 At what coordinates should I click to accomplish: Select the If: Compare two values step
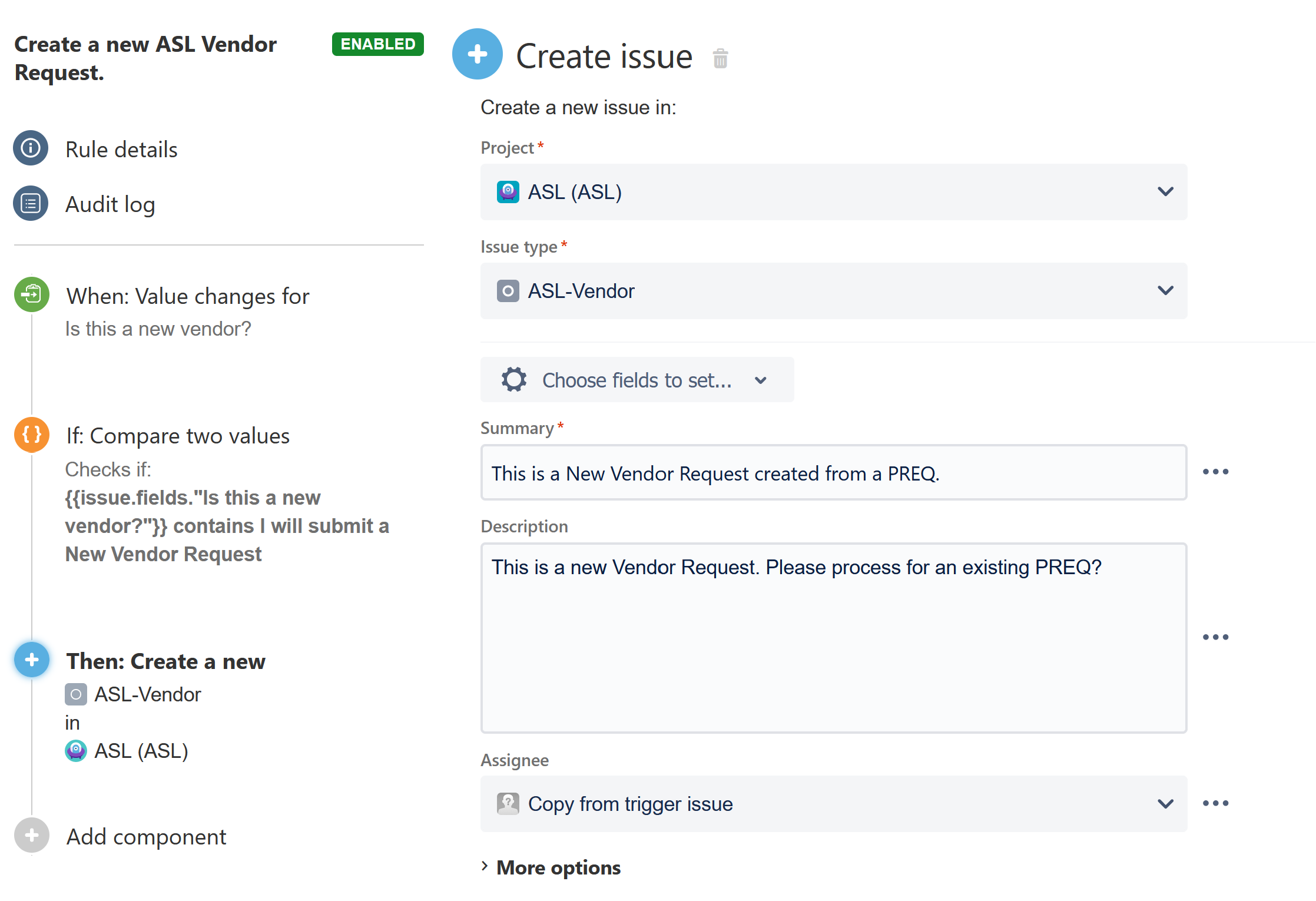pyautogui.click(x=178, y=436)
